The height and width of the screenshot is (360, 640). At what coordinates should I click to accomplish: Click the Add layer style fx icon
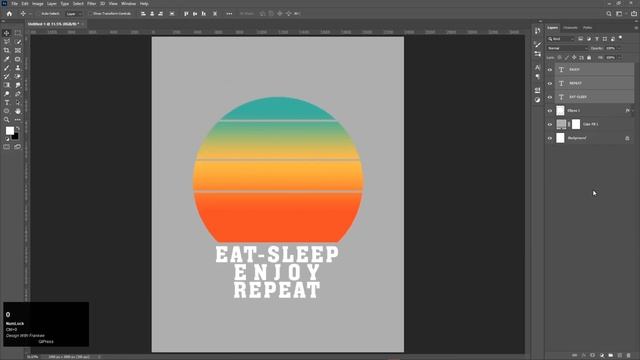pyautogui.click(x=583, y=356)
